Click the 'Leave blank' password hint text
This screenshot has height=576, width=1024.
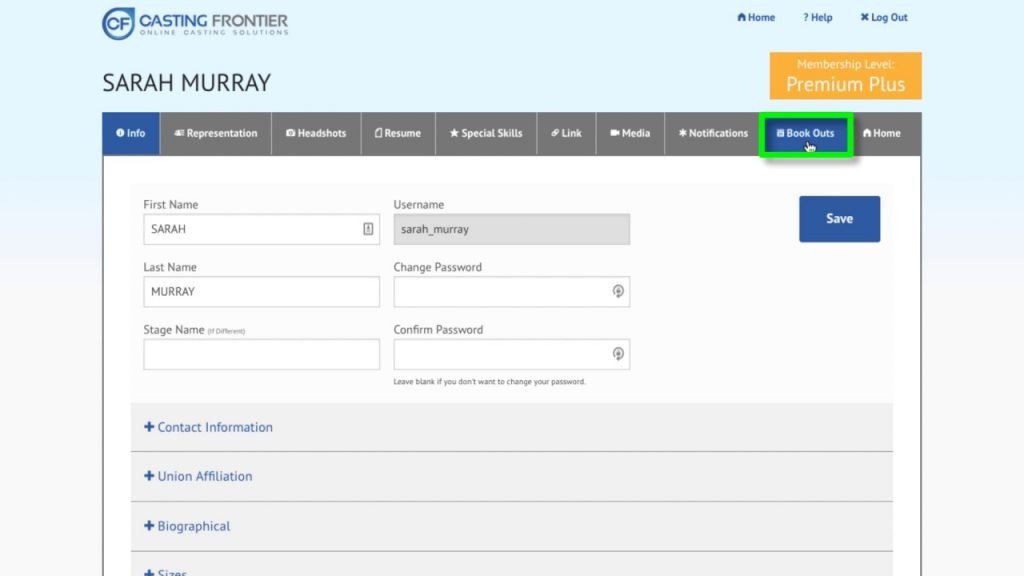489,381
